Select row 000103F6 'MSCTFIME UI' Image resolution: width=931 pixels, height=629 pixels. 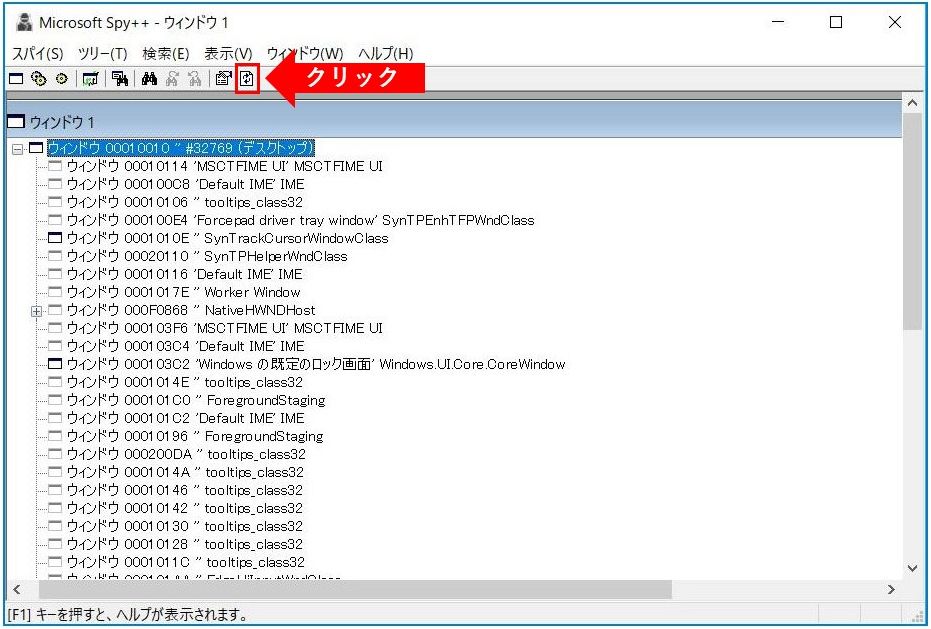point(224,328)
